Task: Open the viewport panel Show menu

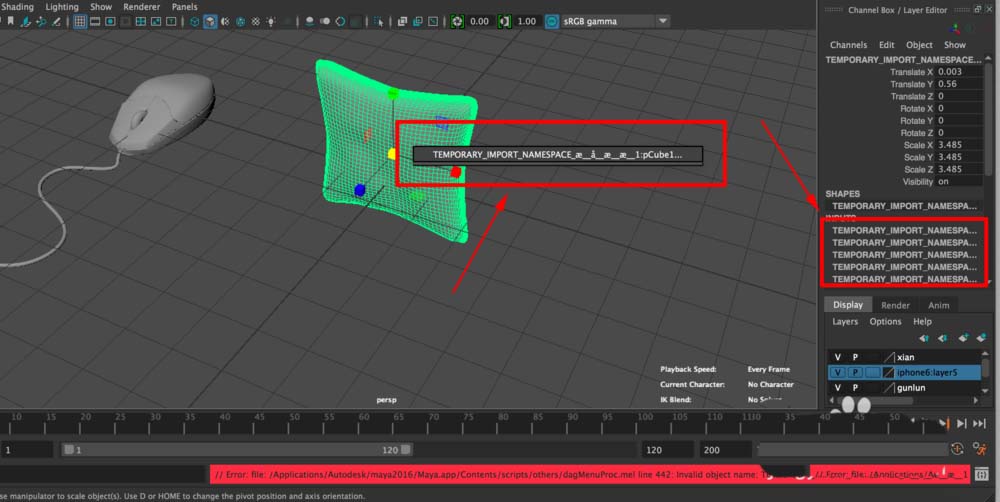Action: tap(101, 6)
